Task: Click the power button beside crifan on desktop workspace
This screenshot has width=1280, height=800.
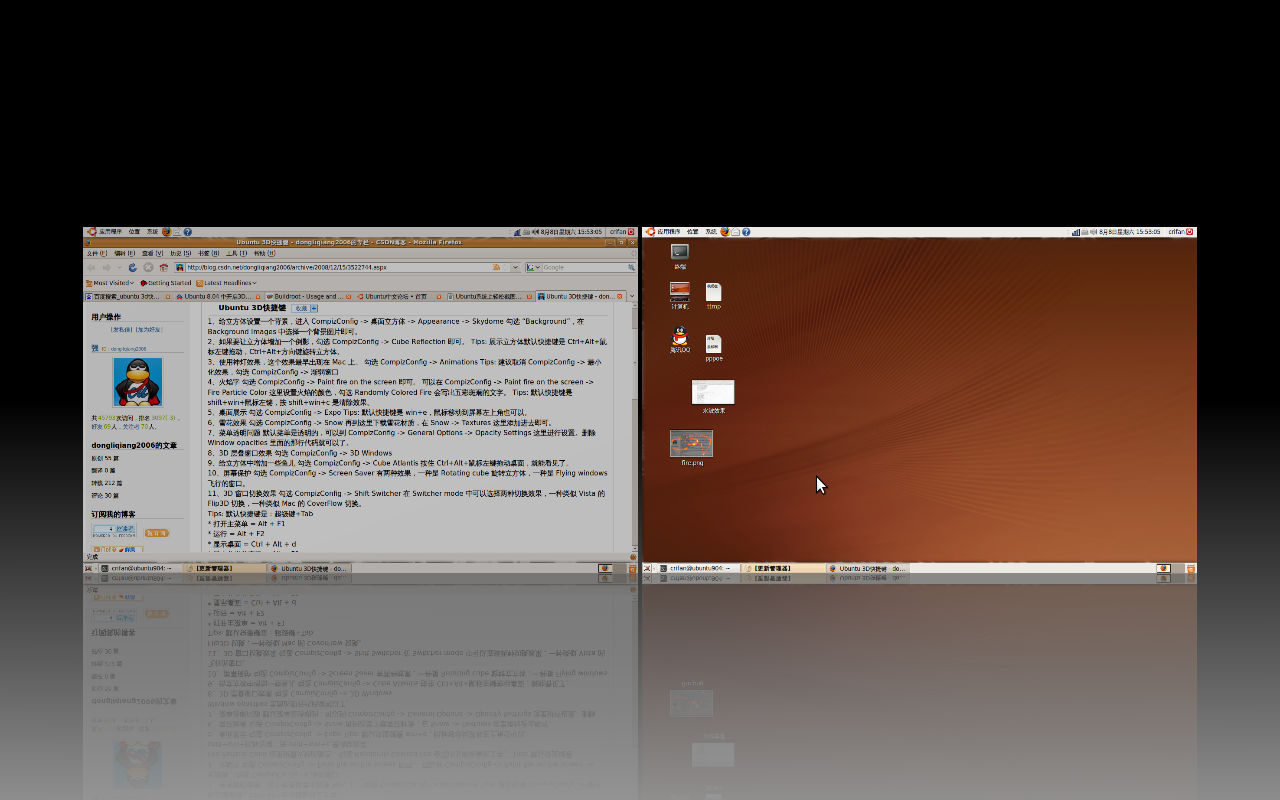Action: click(1190, 232)
